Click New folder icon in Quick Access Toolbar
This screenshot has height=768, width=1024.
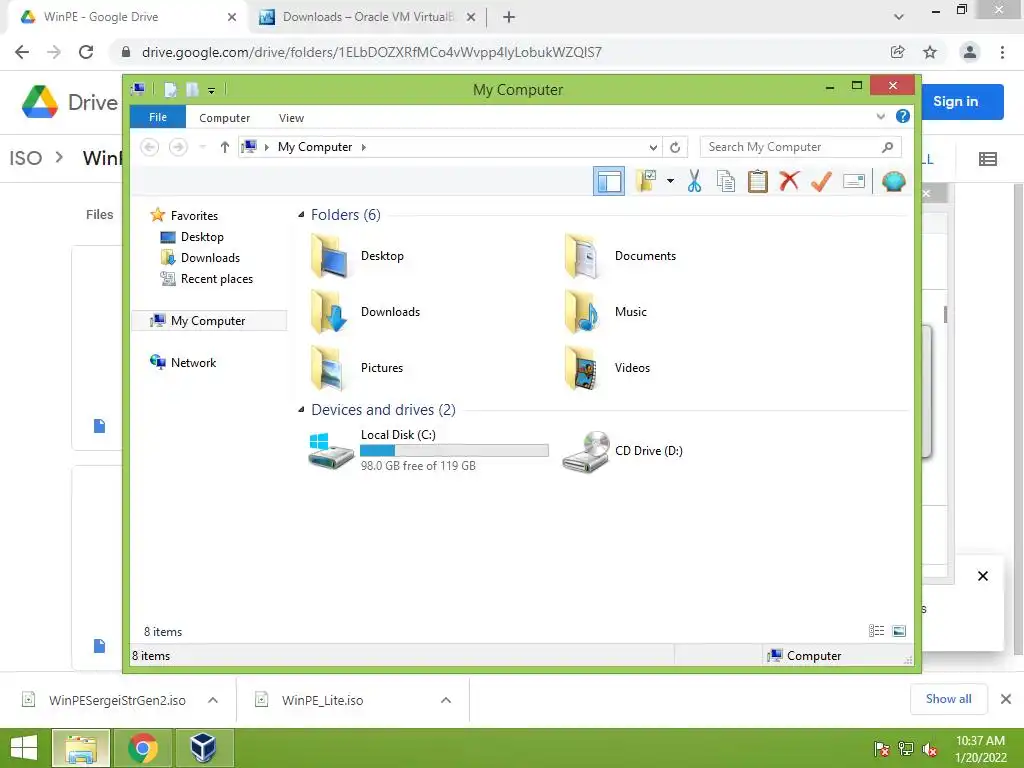point(192,89)
